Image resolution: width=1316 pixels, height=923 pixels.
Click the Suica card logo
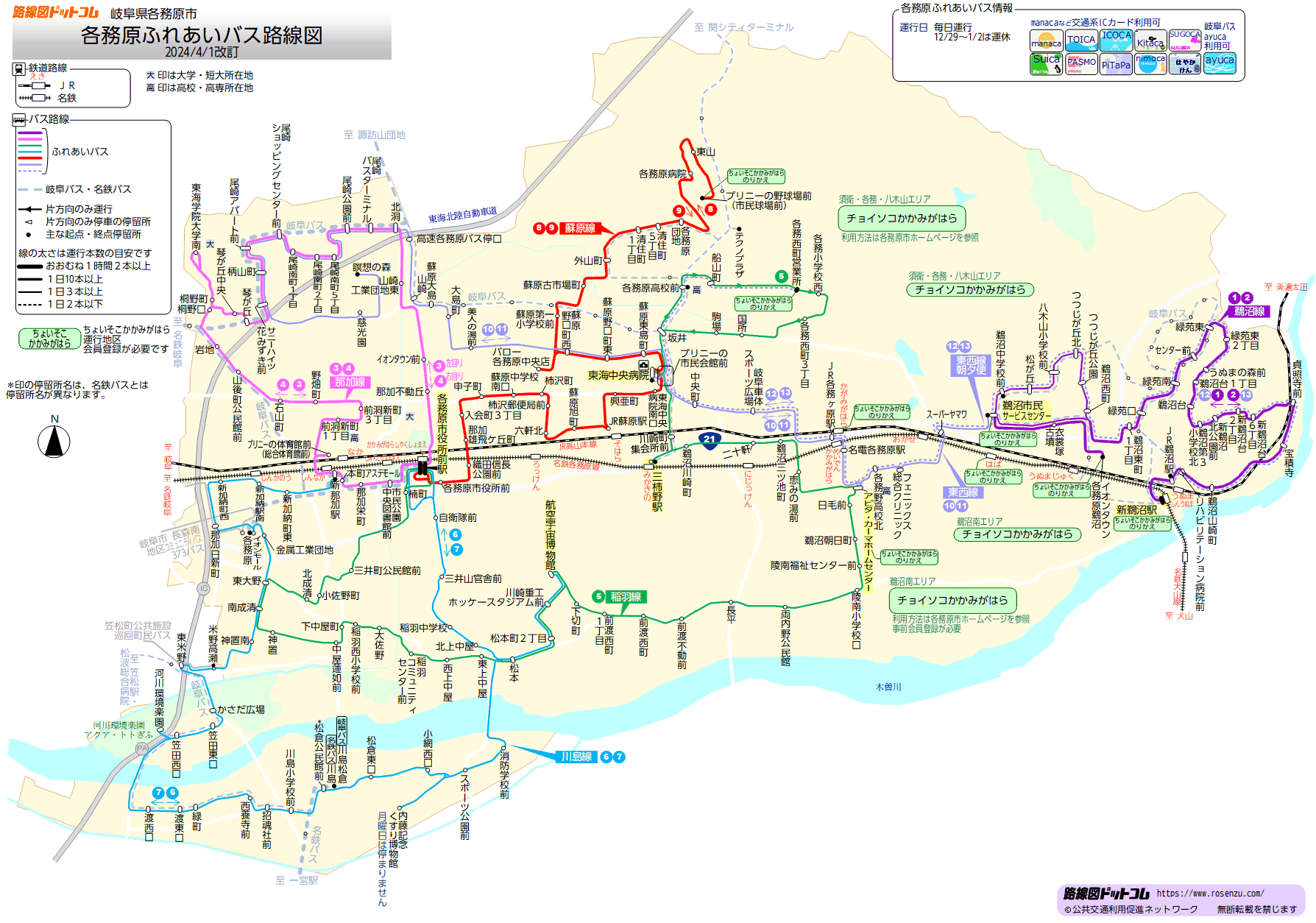coord(1046,63)
